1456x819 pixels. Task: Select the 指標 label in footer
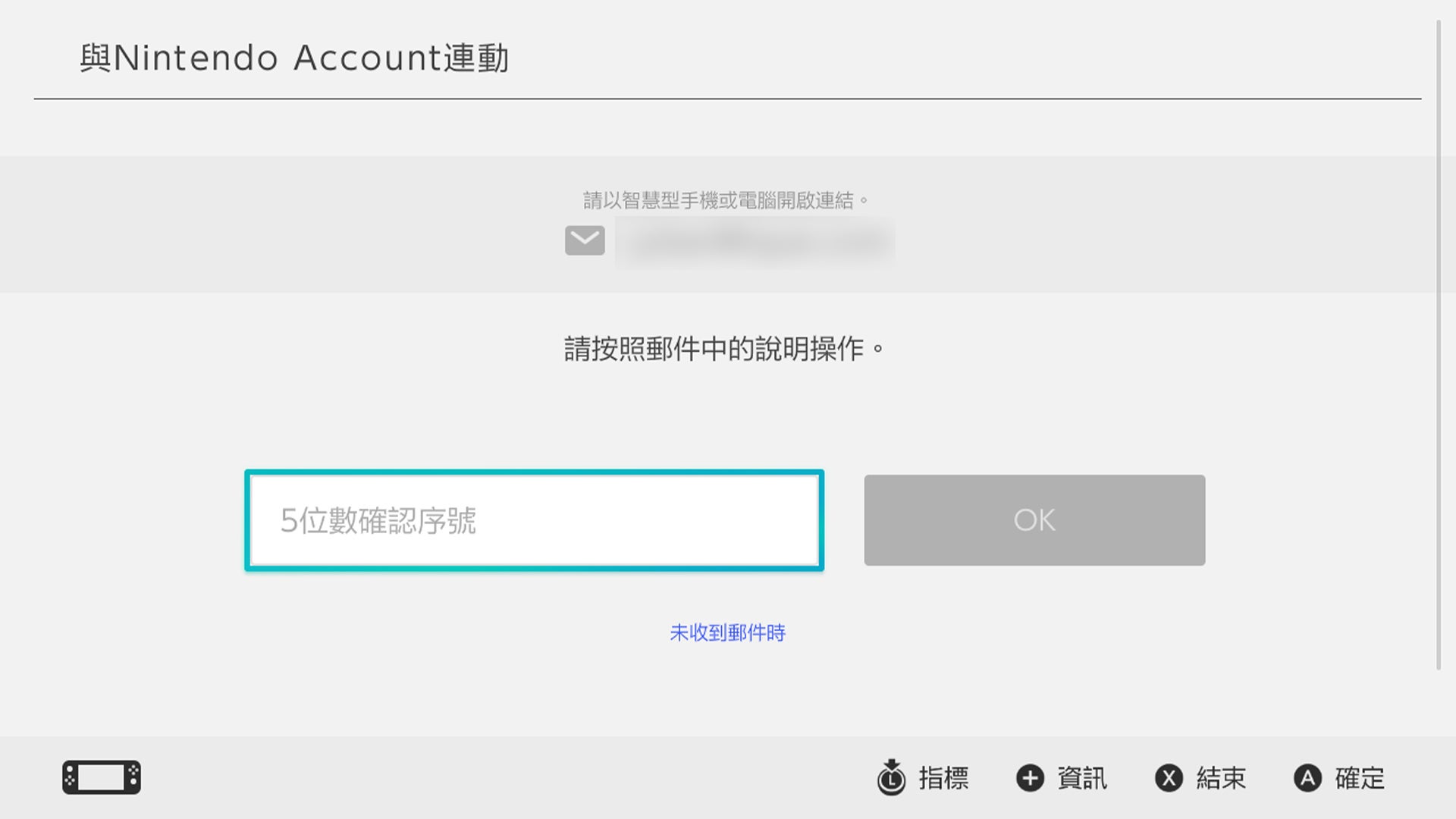click(944, 778)
